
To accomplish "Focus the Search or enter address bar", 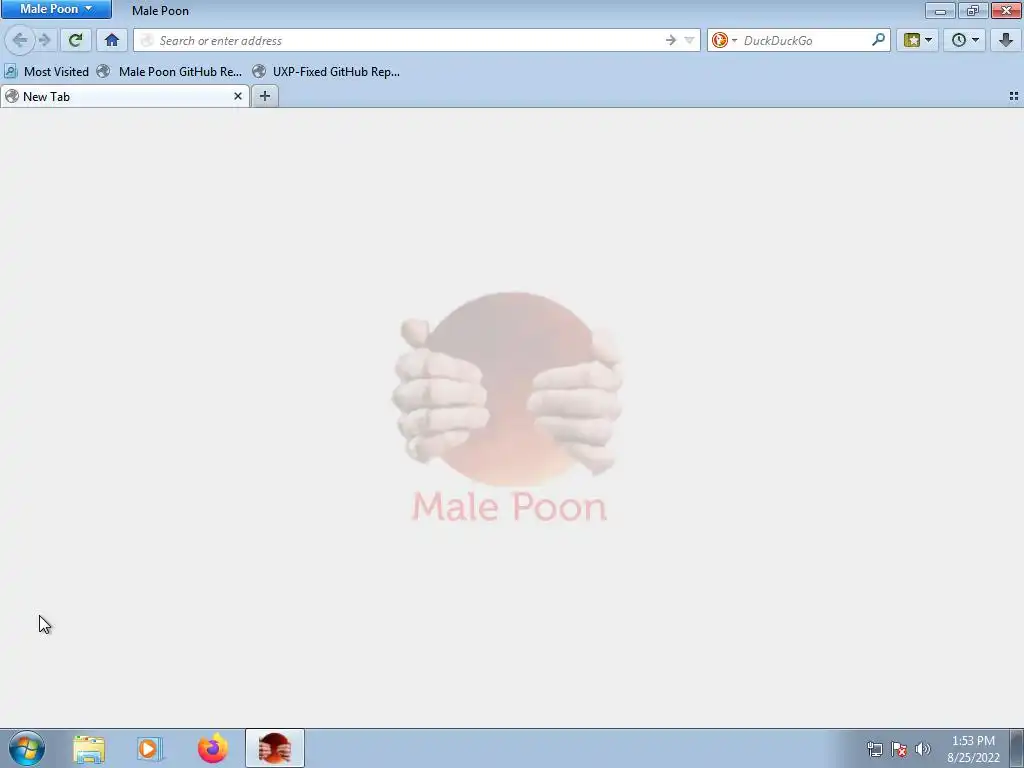I will [417, 40].
